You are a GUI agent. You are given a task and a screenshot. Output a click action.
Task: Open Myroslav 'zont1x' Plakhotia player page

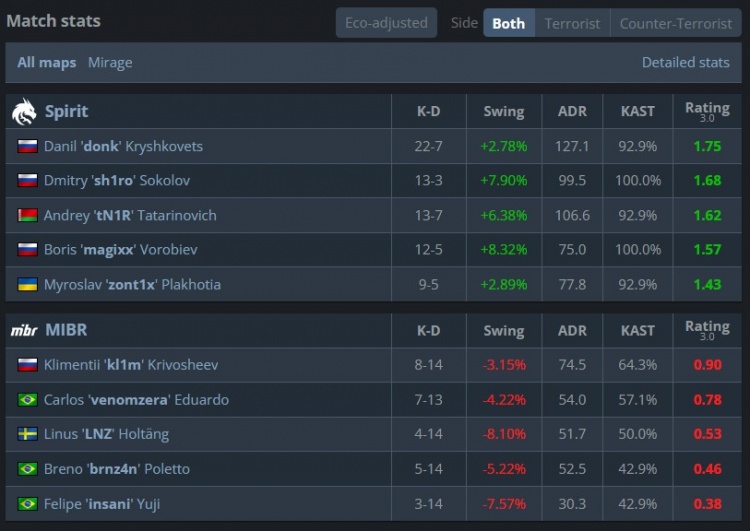point(132,284)
